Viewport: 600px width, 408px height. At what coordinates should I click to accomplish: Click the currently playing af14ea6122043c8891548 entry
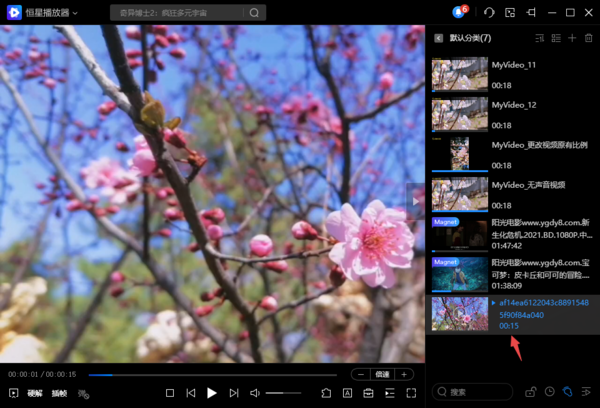(512, 314)
